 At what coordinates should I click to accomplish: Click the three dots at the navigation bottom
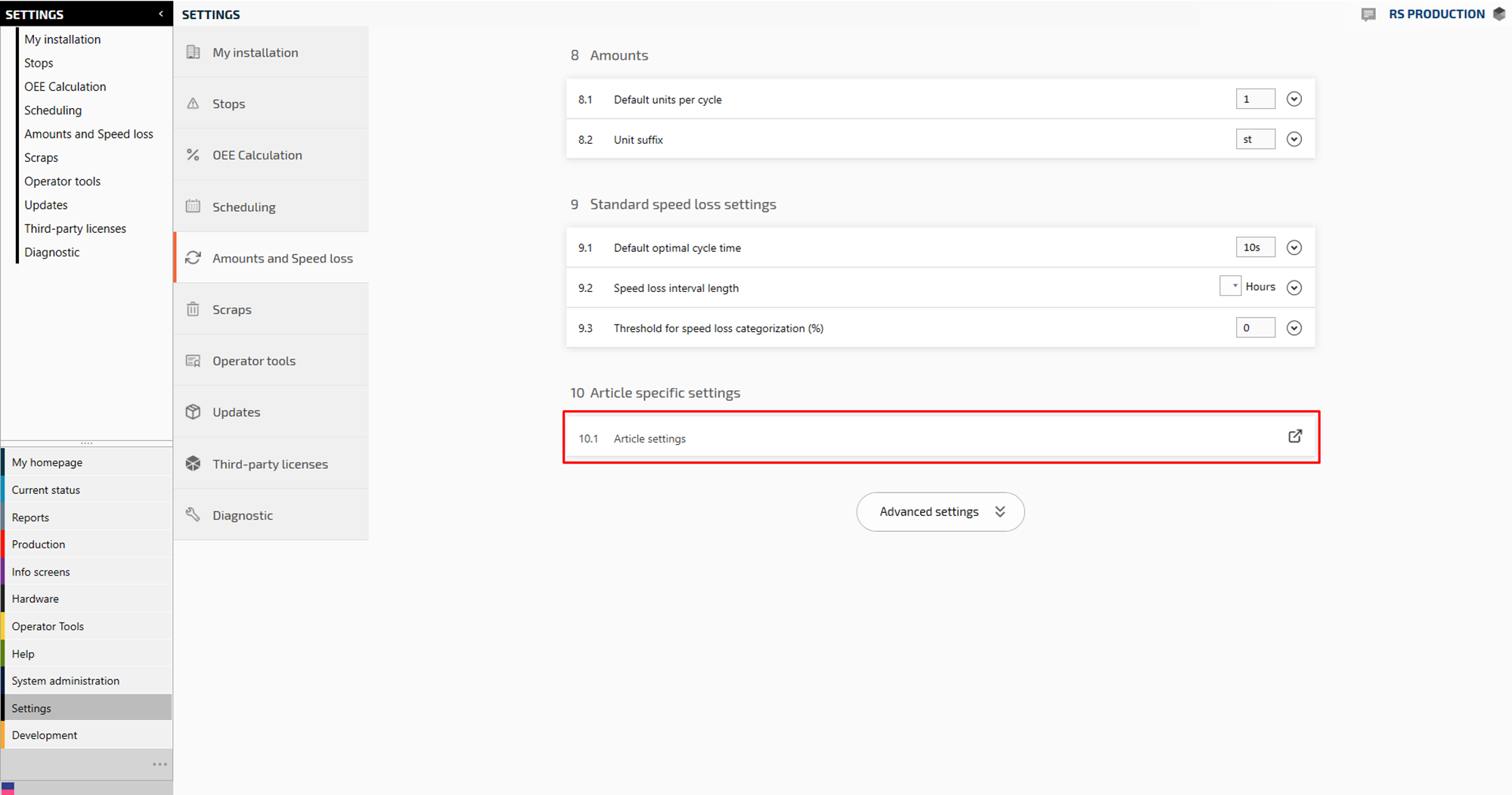[160, 764]
